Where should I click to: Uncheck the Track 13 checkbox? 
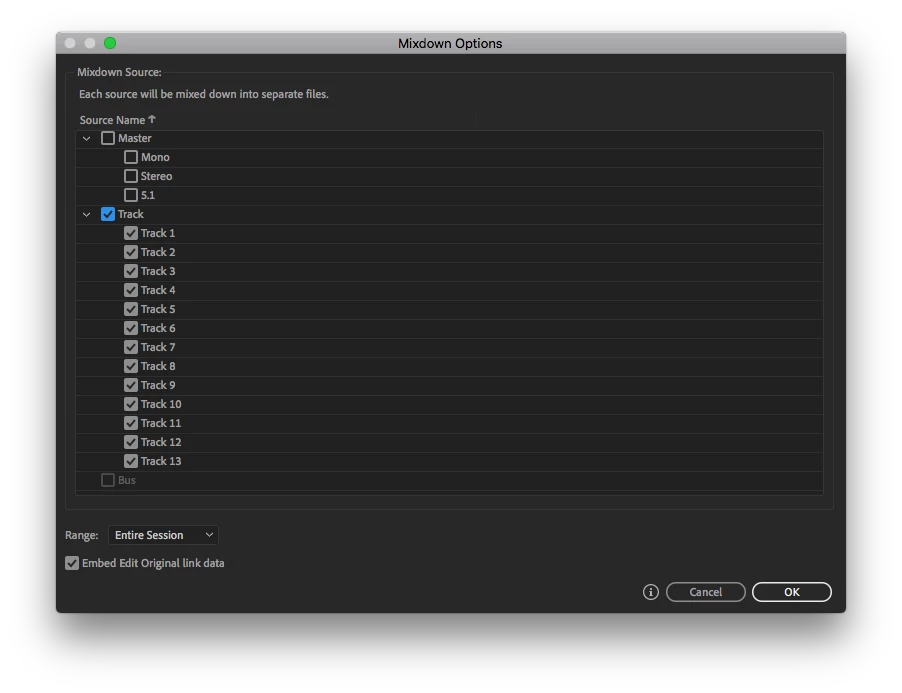[131, 461]
